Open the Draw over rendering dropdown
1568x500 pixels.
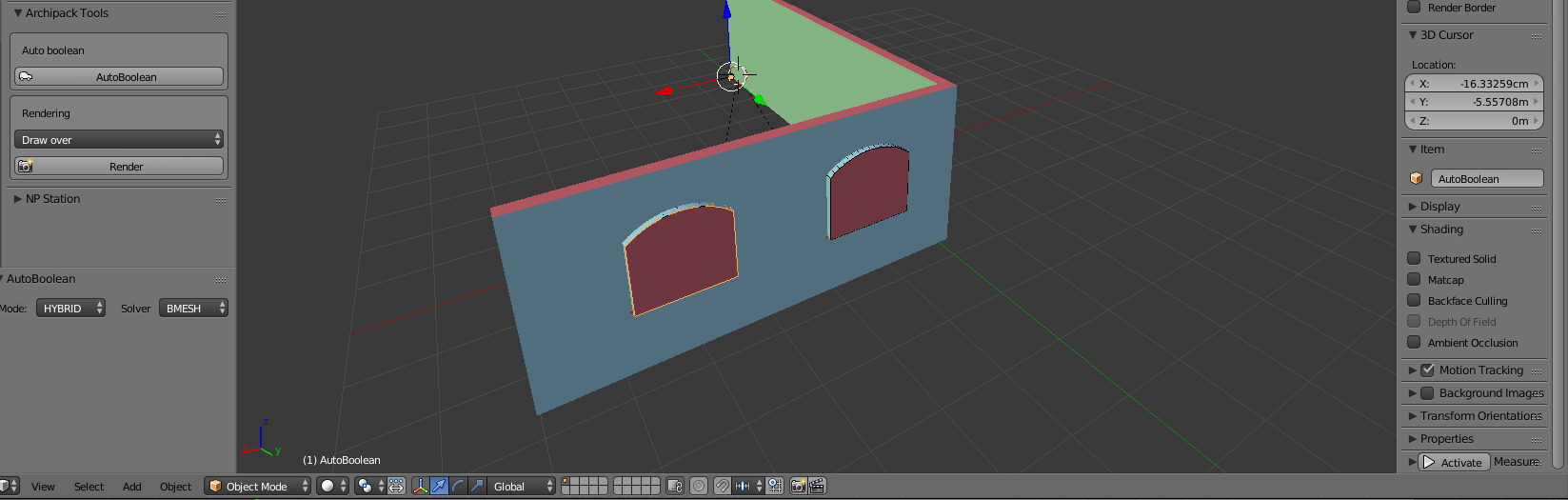(x=119, y=139)
